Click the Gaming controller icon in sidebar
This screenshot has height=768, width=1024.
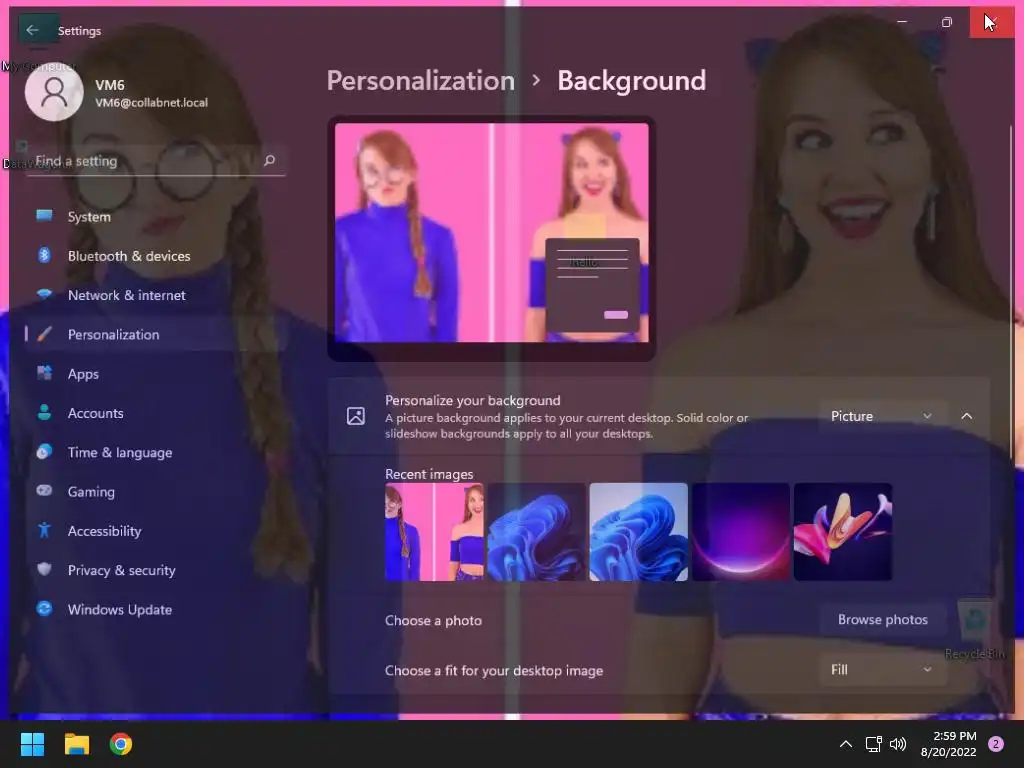[44, 490]
